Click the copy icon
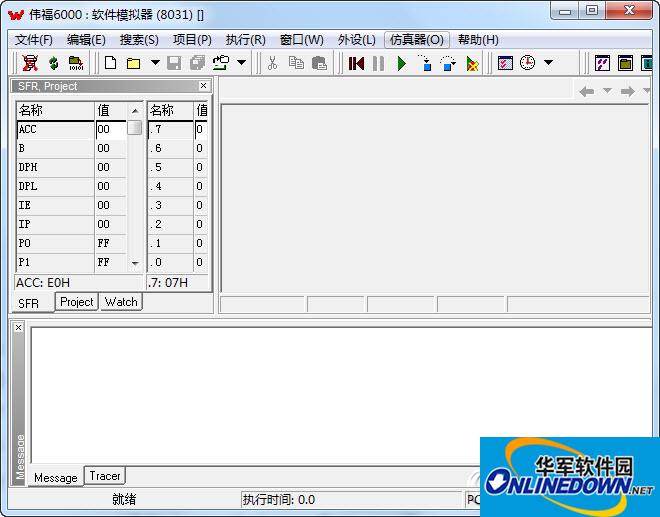The width and height of the screenshot is (660, 517). point(296,63)
